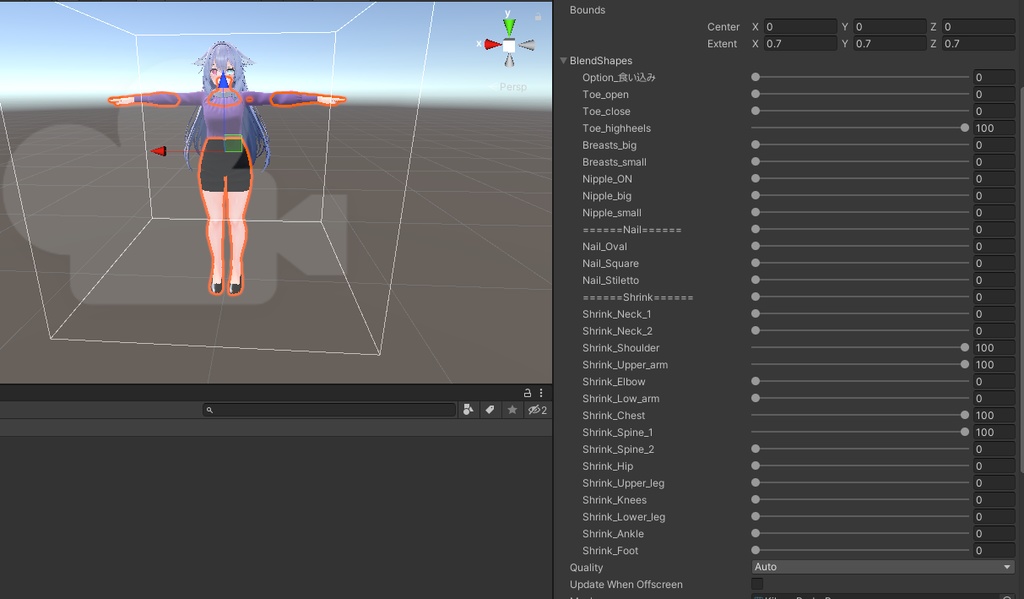1024x599 pixels.
Task: Click the Shrink_Upper_arm slider handle
Action: [965, 364]
